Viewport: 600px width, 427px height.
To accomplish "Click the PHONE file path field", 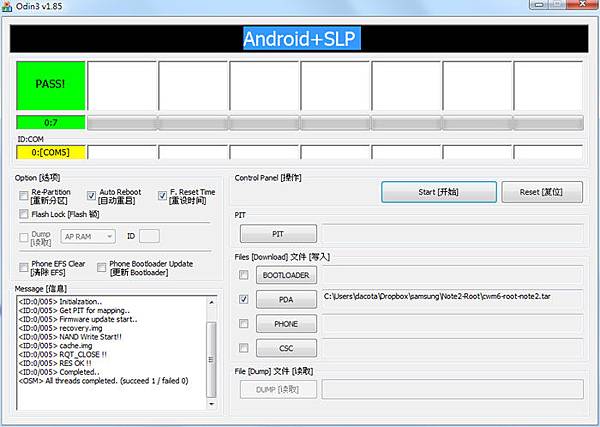I will pos(453,324).
